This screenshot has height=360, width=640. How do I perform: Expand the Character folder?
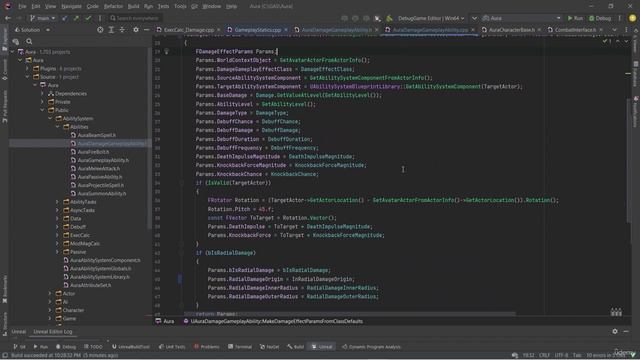pos(50,310)
